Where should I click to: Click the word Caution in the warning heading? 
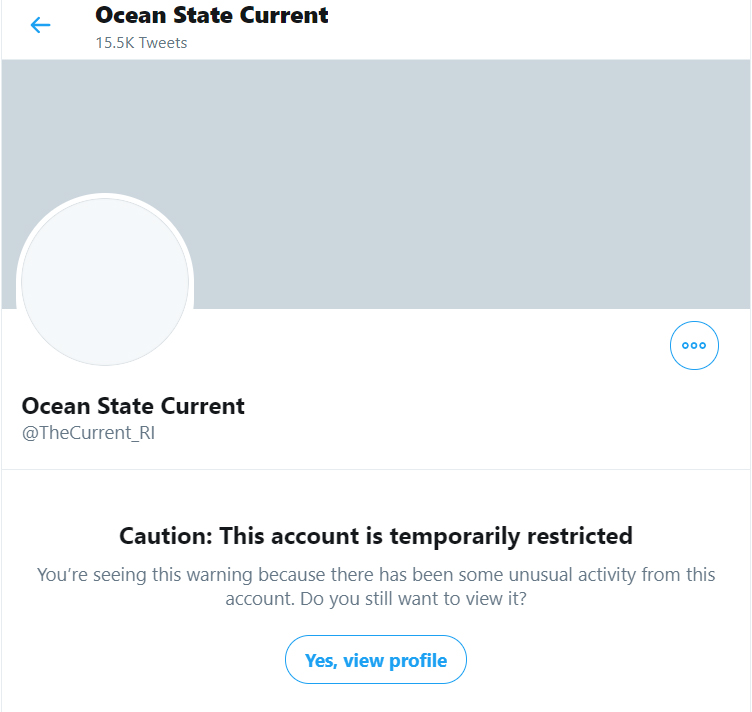[x=166, y=536]
